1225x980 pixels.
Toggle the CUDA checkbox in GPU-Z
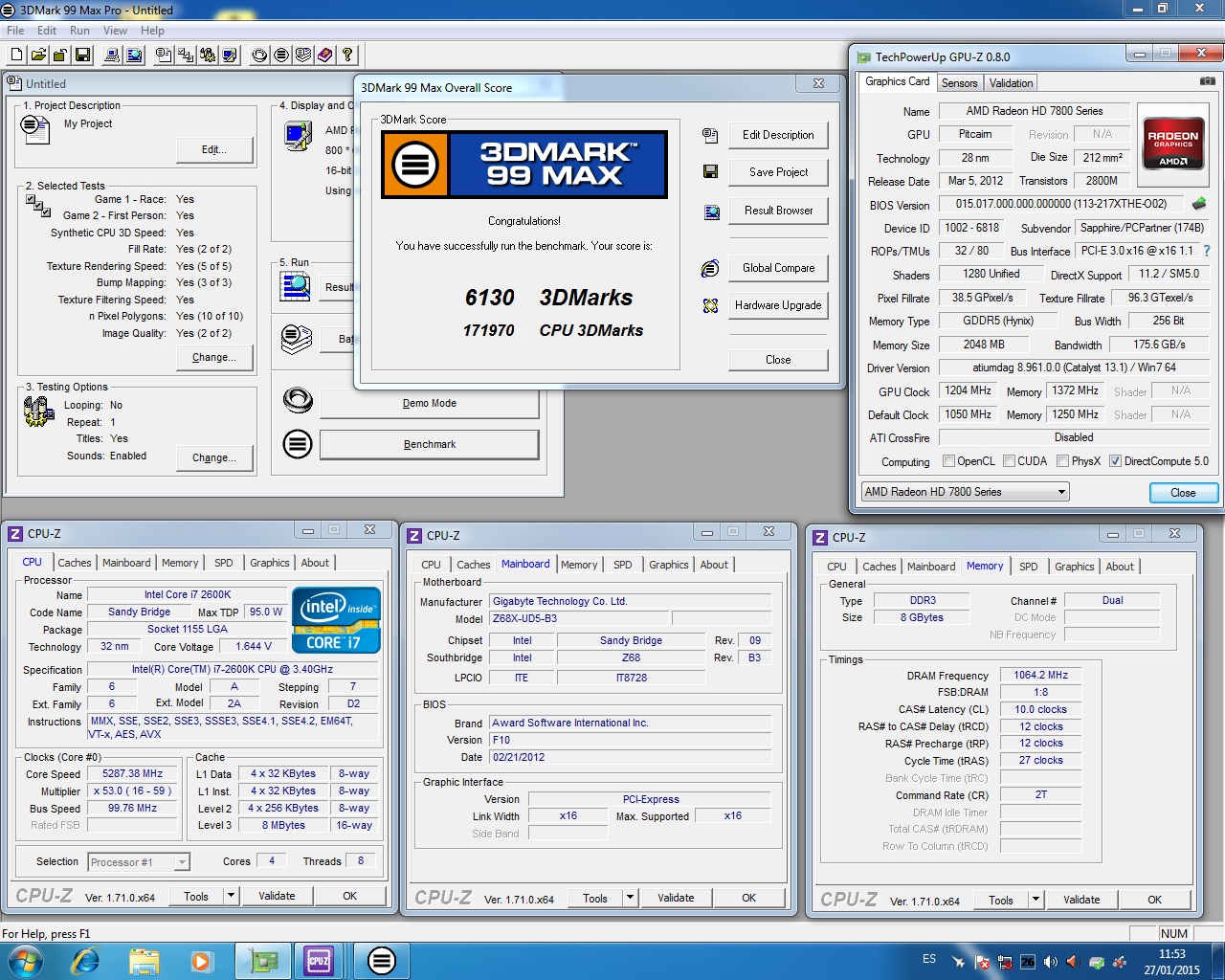(1009, 461)
